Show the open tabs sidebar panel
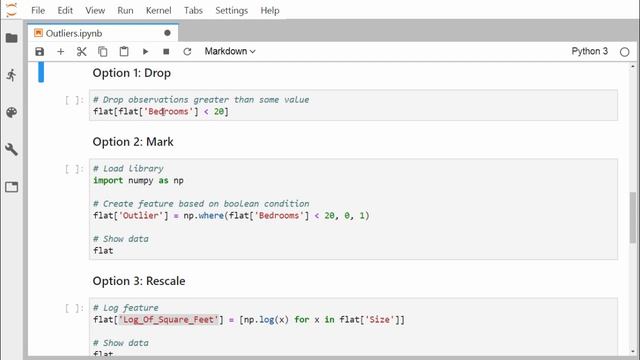The height and width of the screenshot is (360, 640). 12,187
